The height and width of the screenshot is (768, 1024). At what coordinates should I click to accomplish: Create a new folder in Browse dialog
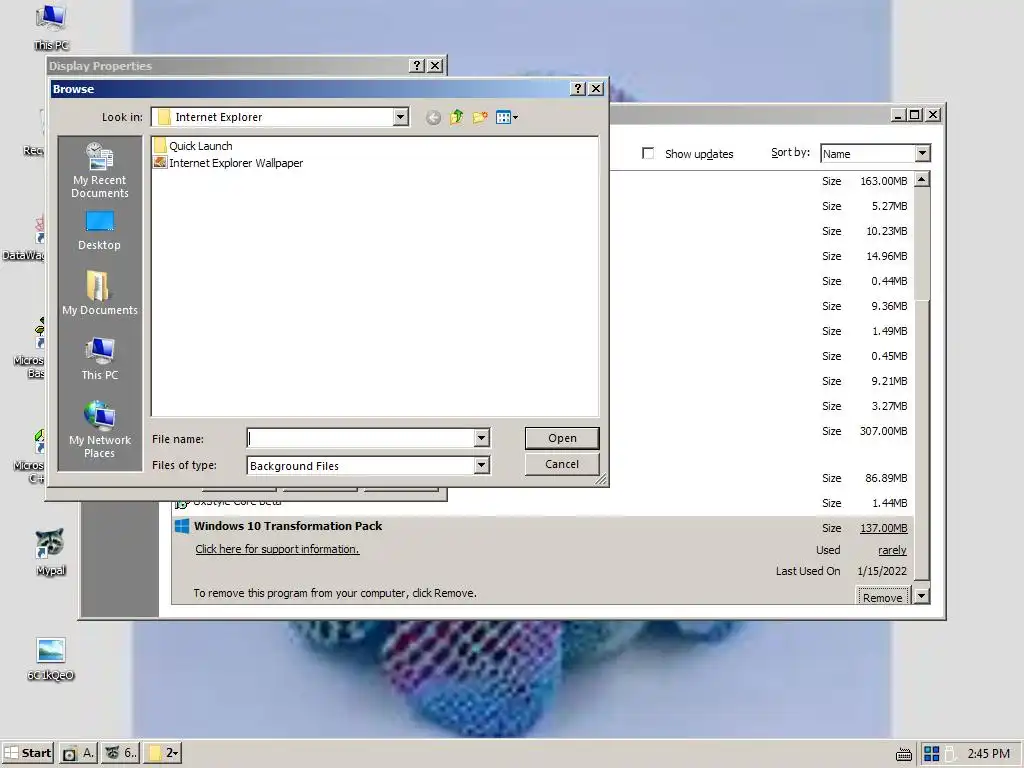pos(480,117)
